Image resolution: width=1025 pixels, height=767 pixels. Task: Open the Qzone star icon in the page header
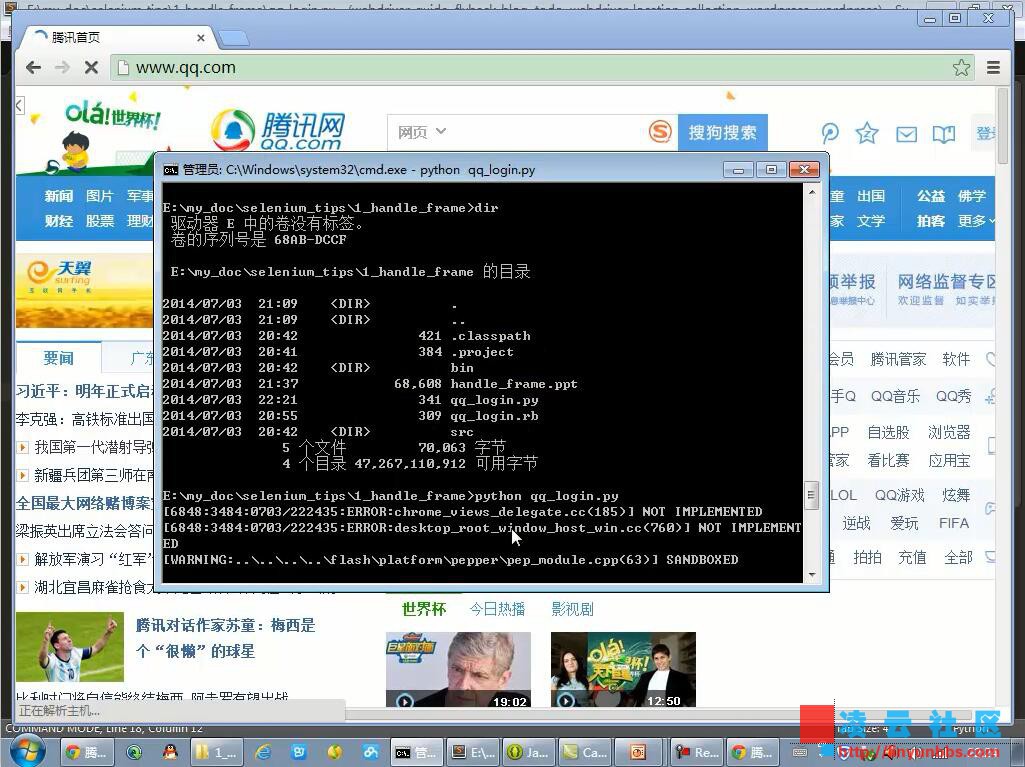click(867, 133)
